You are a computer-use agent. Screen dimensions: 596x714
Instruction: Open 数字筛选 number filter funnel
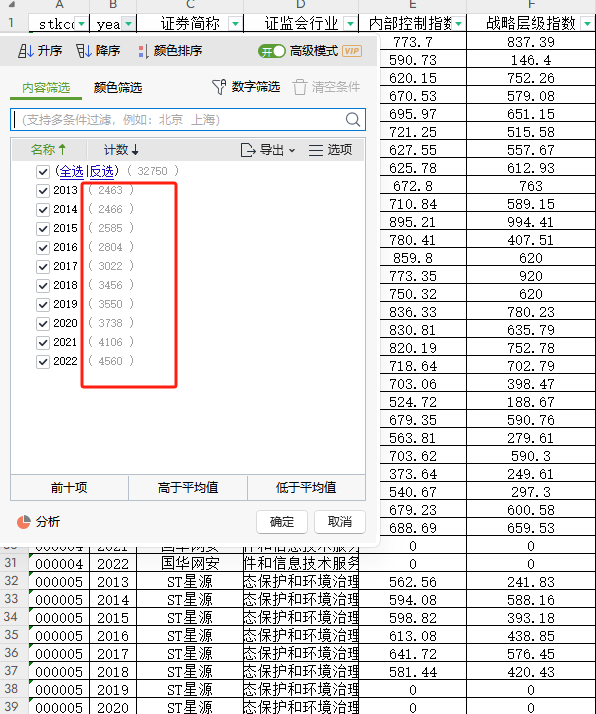pyautogui.click(x=219, y=87)
